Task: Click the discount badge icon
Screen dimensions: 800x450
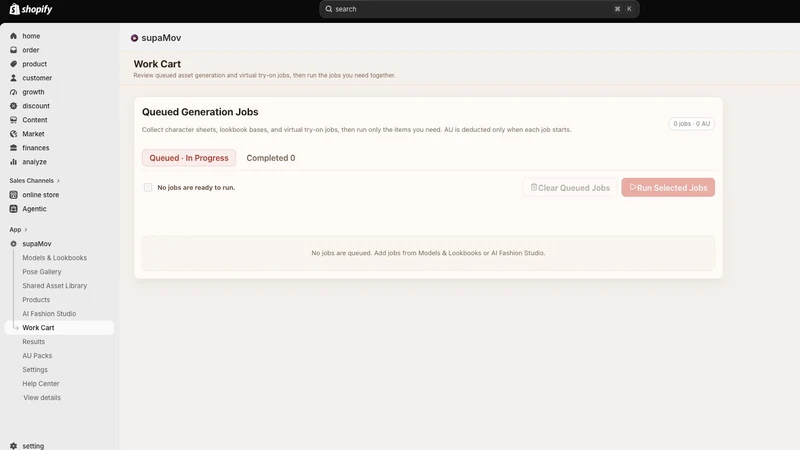Action: [13, 106]
